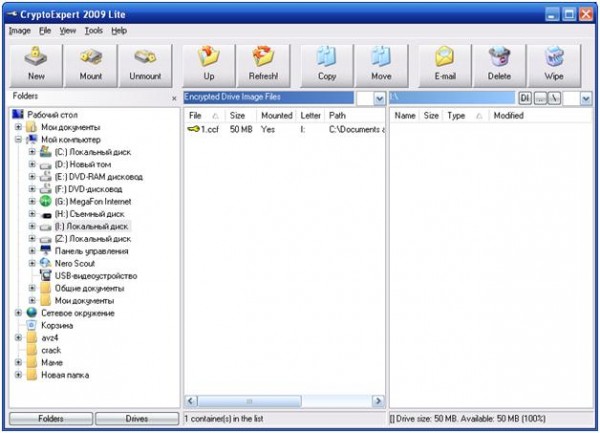600x433 pixels.
Task: Switch to the Drives tab button at the bottom
Action: click(x=137, y=418)
